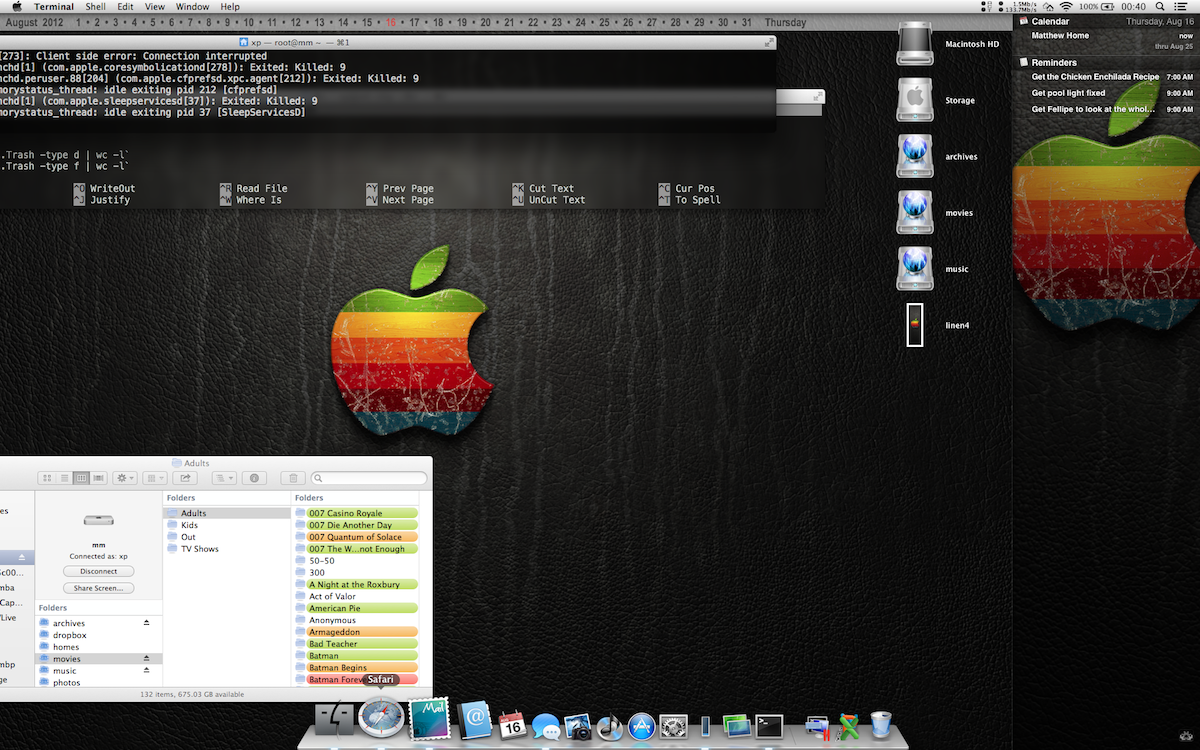Click Share Screen button
The image size is (1200, 750).
pos(98,588)
